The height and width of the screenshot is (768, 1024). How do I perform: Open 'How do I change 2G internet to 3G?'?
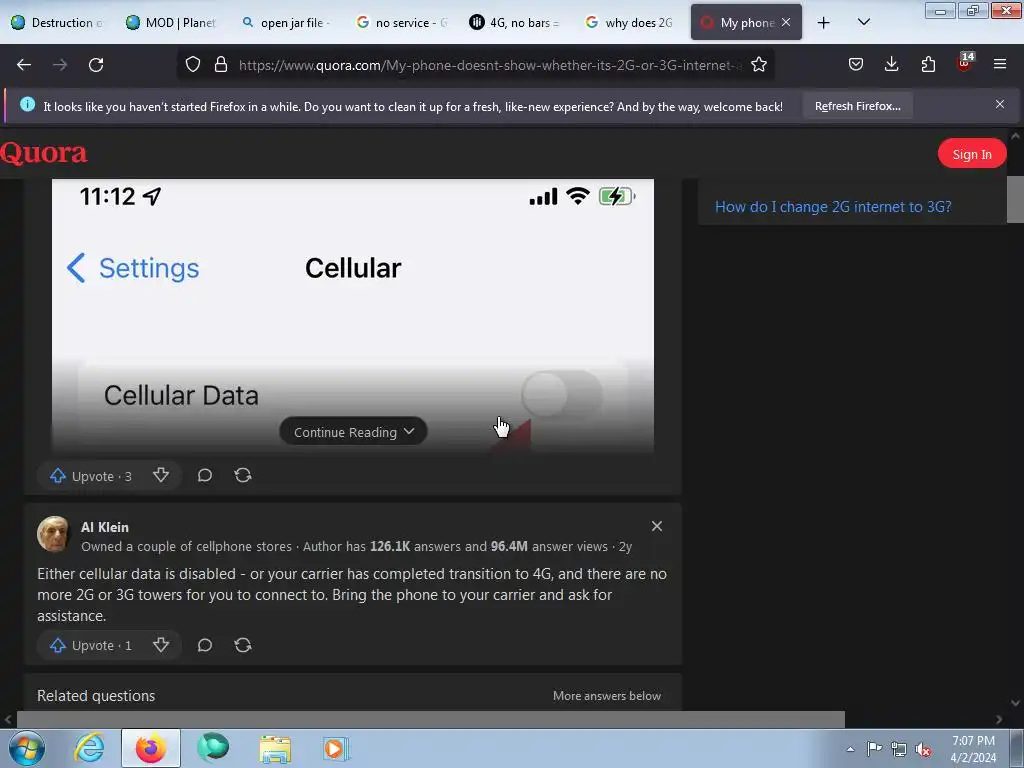pos(833,206)
